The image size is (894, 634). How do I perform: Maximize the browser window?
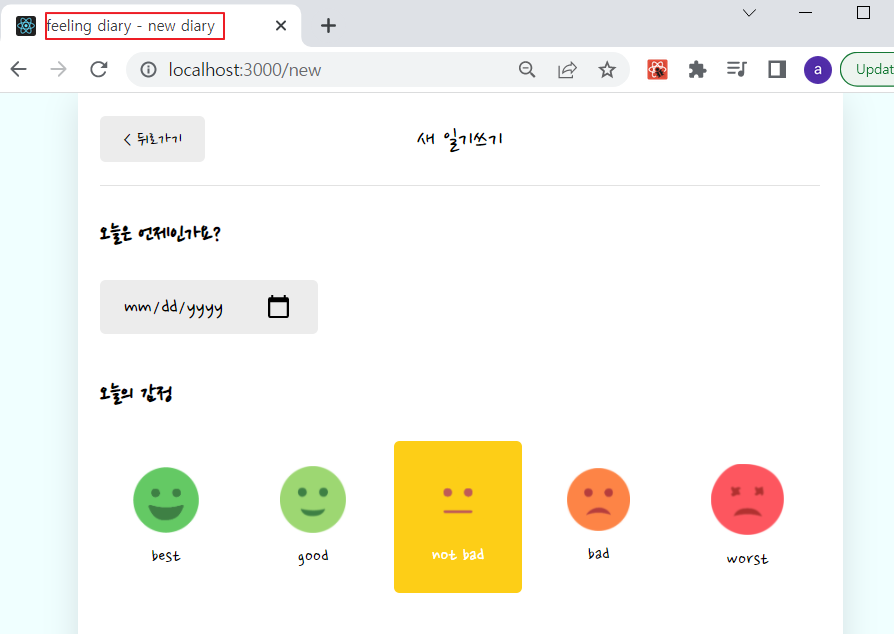[x=863, y=13]
